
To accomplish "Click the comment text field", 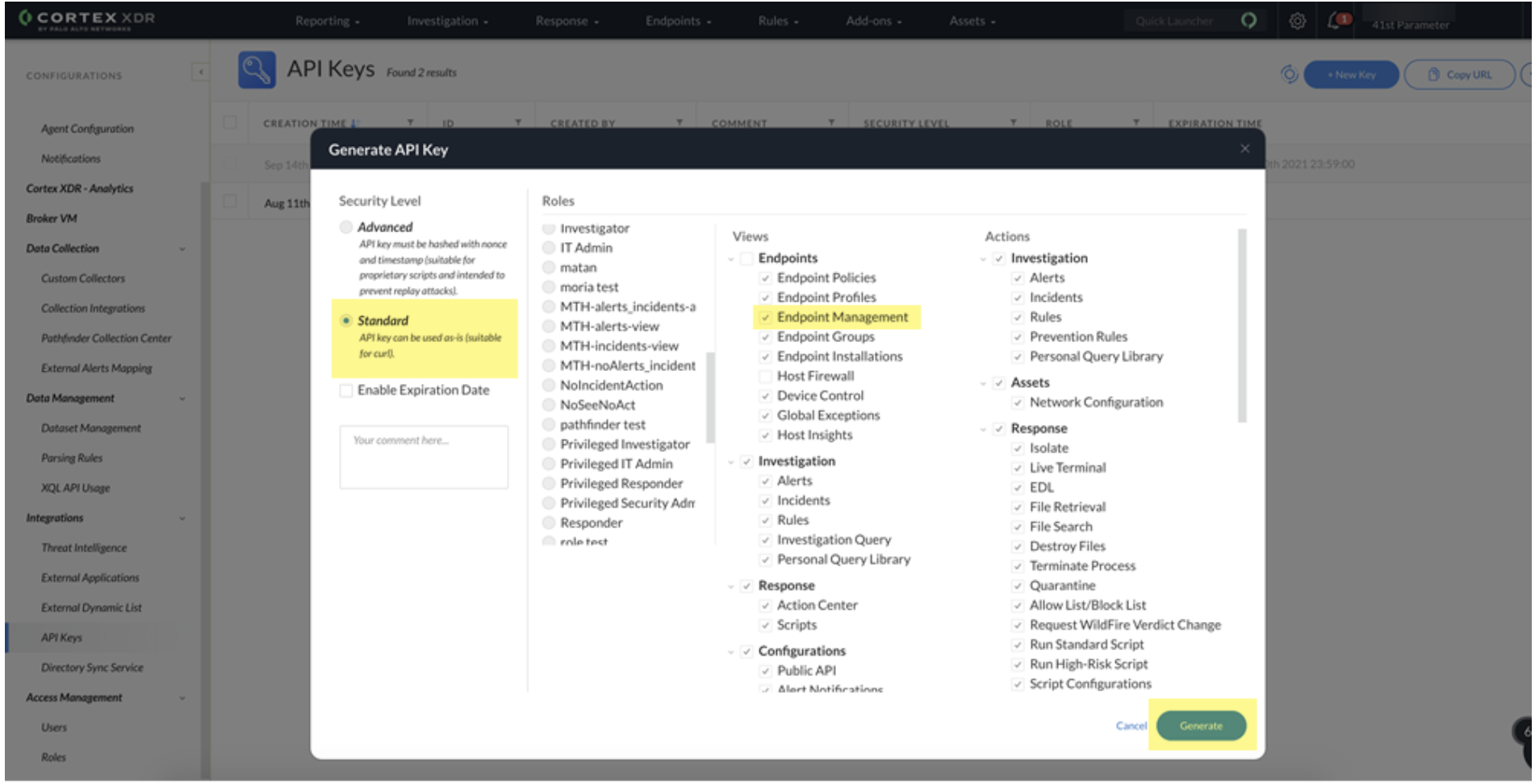I will [x=424, y=457].
